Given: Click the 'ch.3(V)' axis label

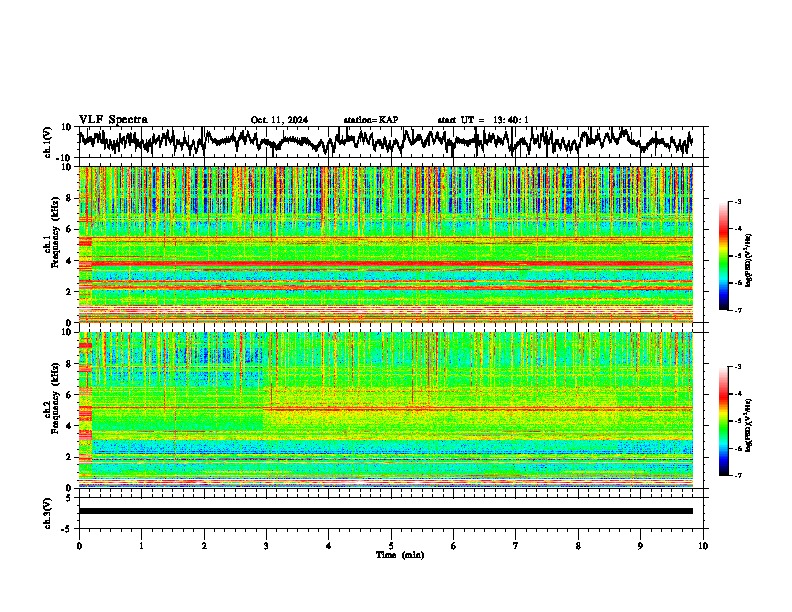Looking at the screenshot, I should click(x=48, y=513).
